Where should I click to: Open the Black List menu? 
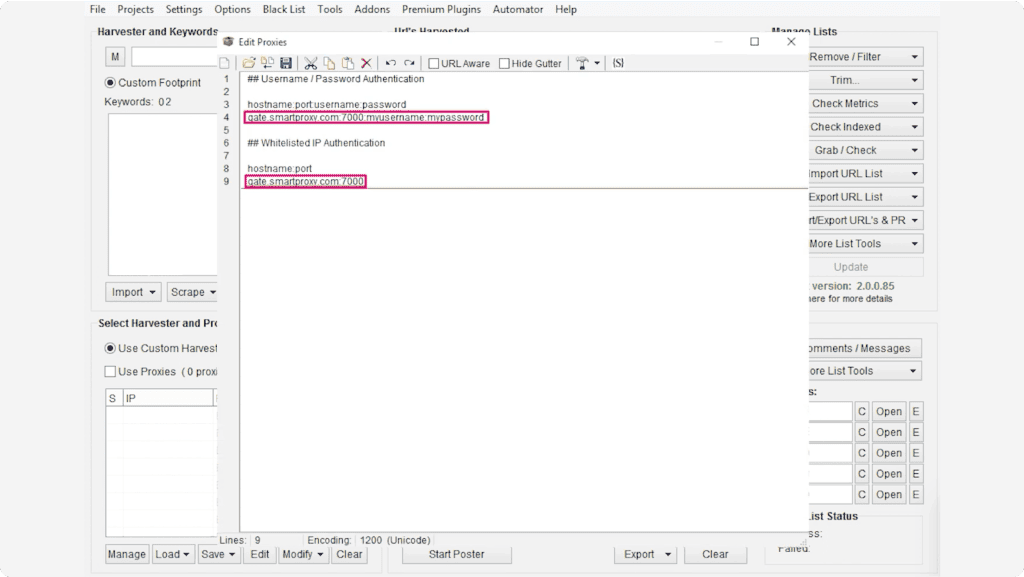point(285,9)
